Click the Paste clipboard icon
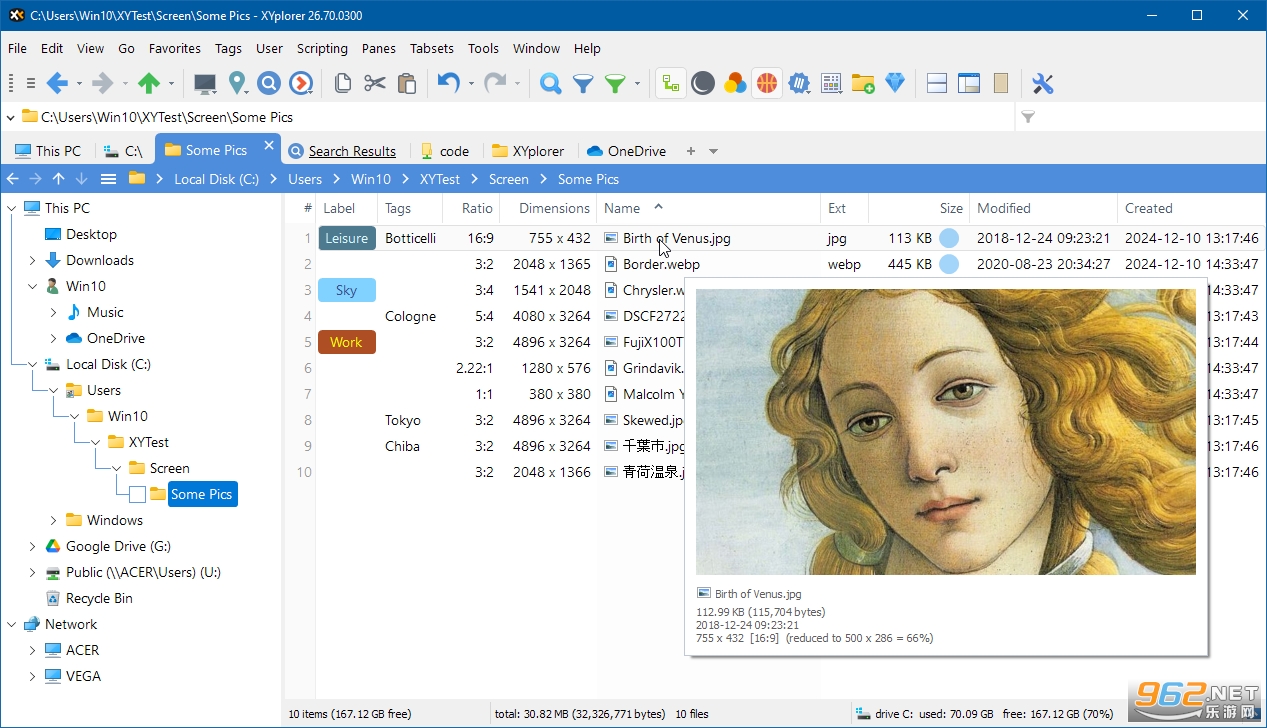The image size is (1267, 728). click(x=406, y=83)
